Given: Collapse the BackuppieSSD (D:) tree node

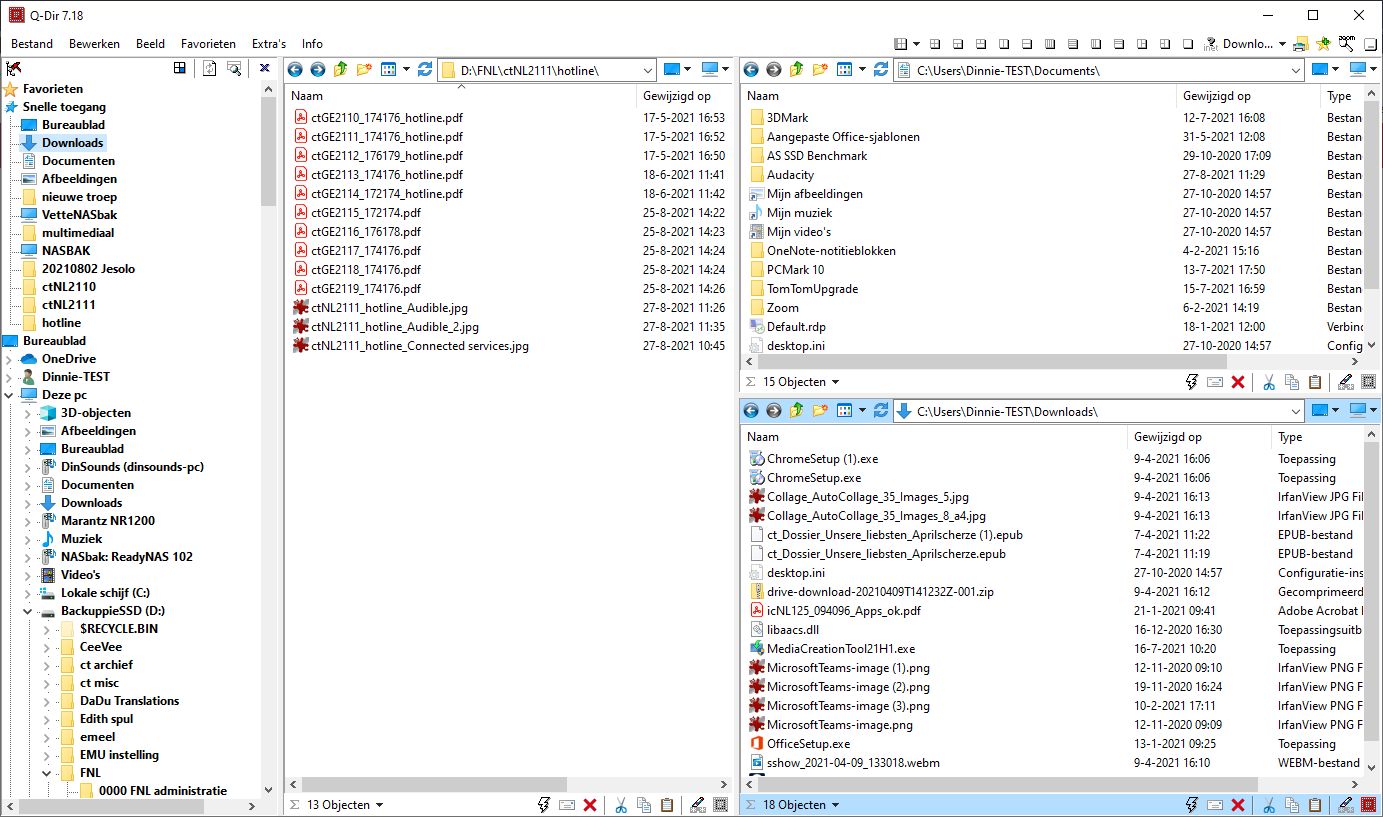Looking at the screenshot, I should point(28,611).
